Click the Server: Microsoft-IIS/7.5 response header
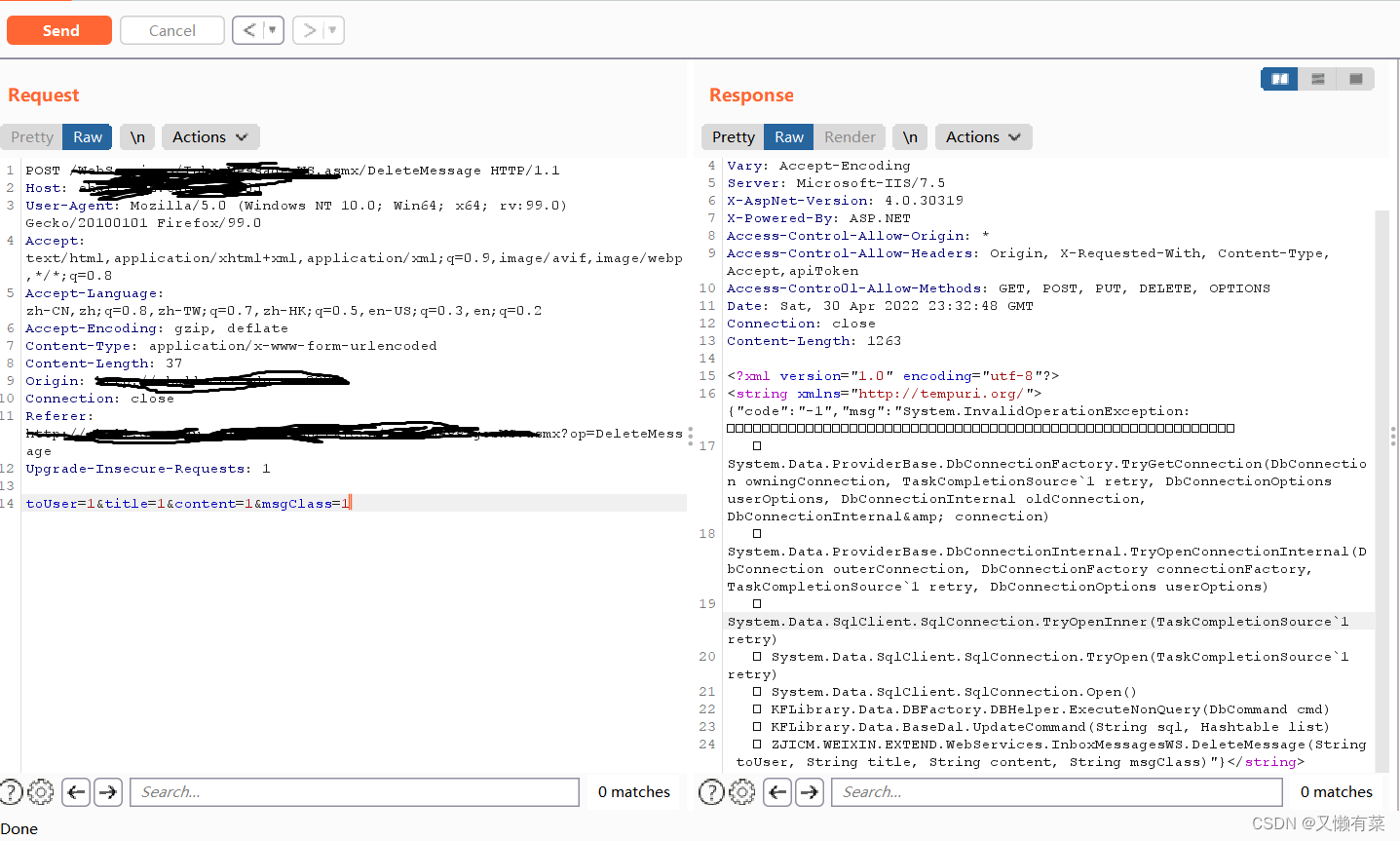This screenshot has width=1400, height=841. [x=836, y=183]
